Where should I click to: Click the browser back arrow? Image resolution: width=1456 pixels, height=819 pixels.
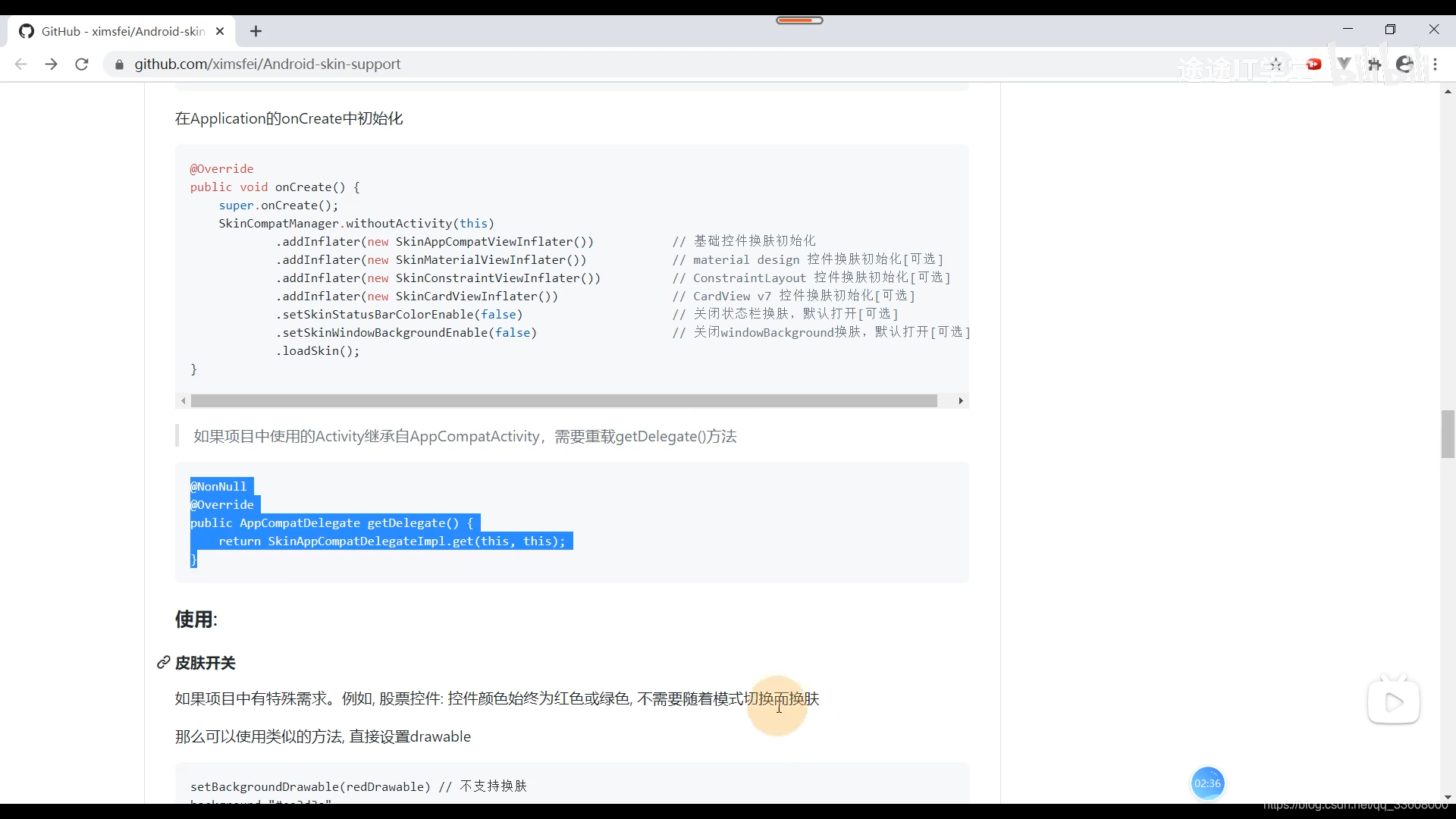pos(20,64)
